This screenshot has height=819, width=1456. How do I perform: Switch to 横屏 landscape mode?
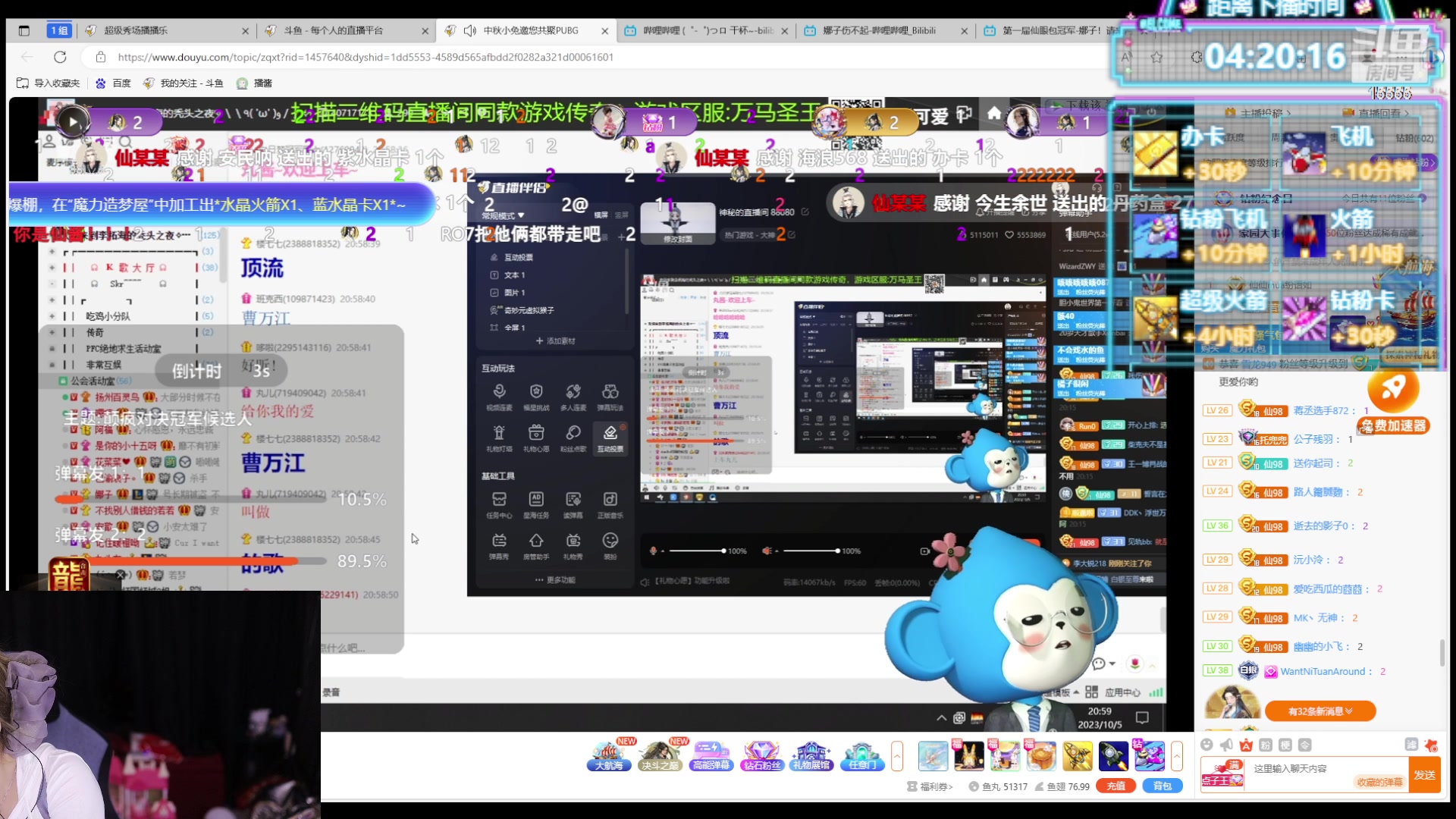point(601,215)
